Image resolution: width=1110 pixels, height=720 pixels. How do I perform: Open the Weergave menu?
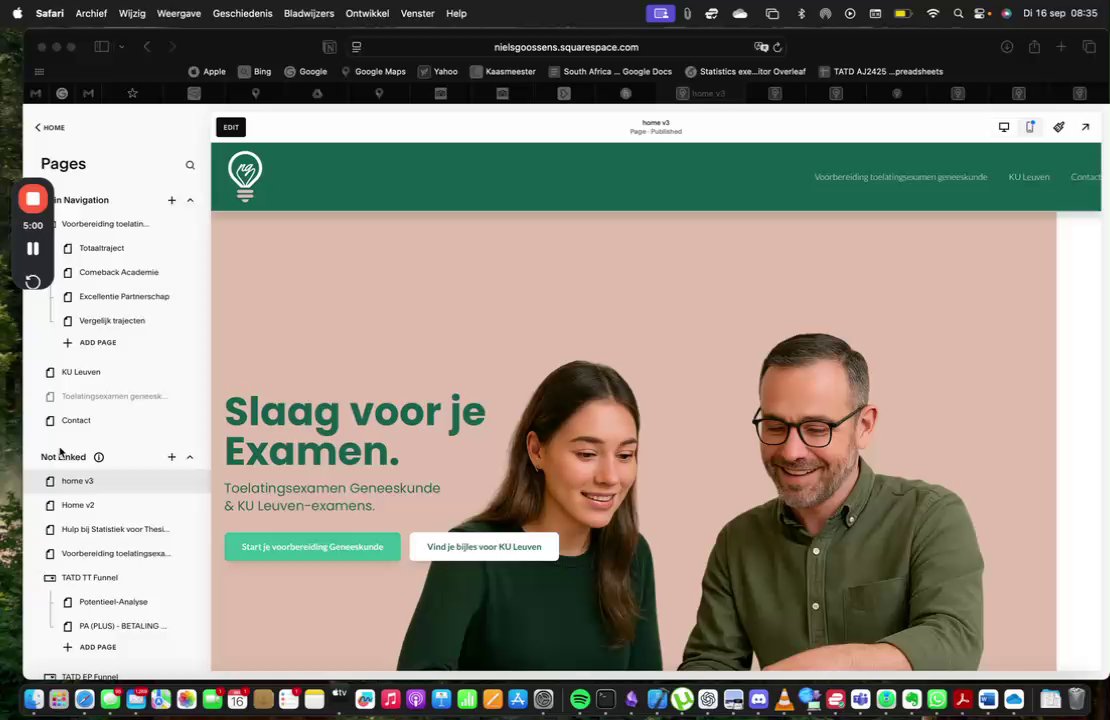[178, 13]
